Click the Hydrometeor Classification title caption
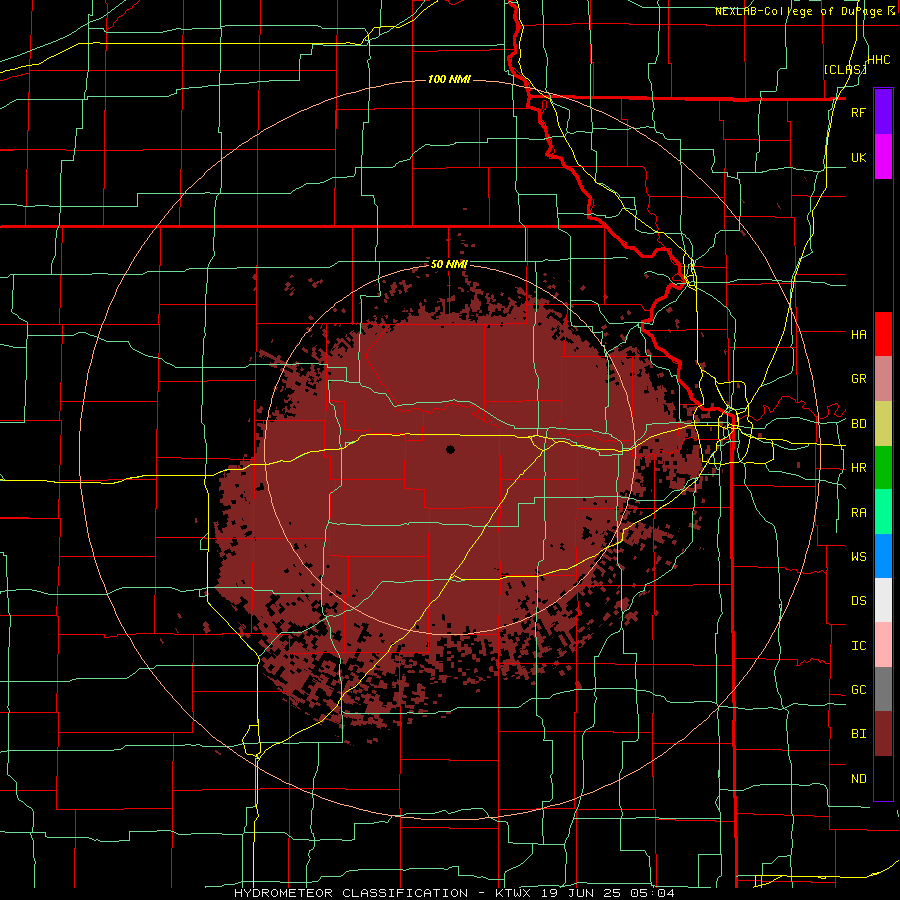The height and width of the screenshot is (900, 900). click(x=454, y=893)
